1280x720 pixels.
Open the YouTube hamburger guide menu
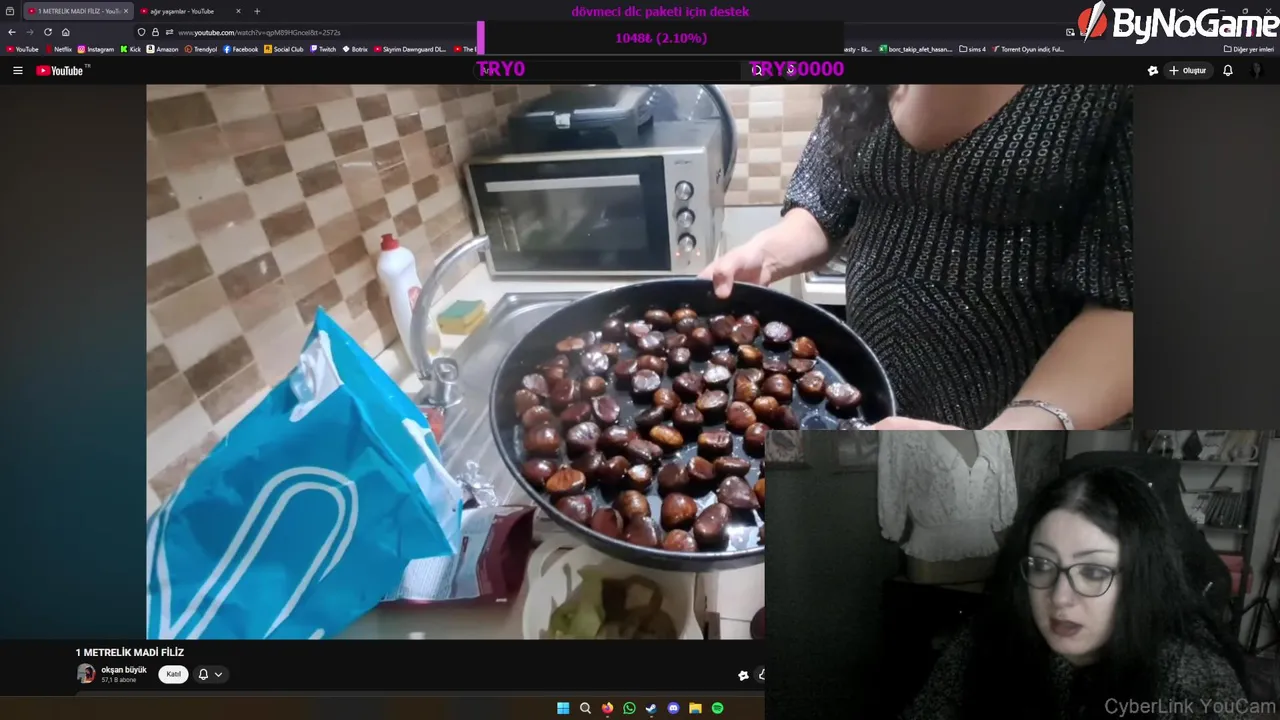coord(17,70)
